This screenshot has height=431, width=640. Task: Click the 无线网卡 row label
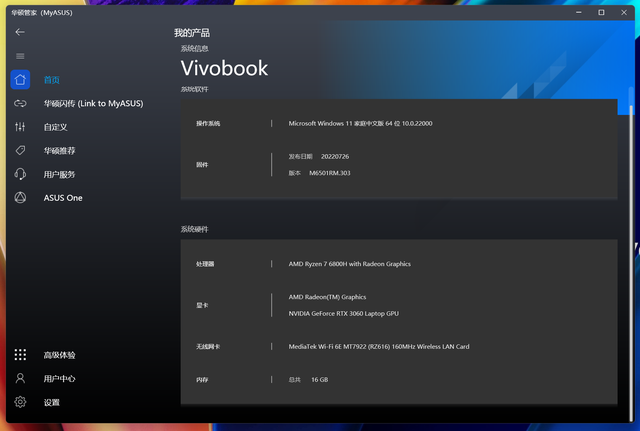tap(208, 347)
